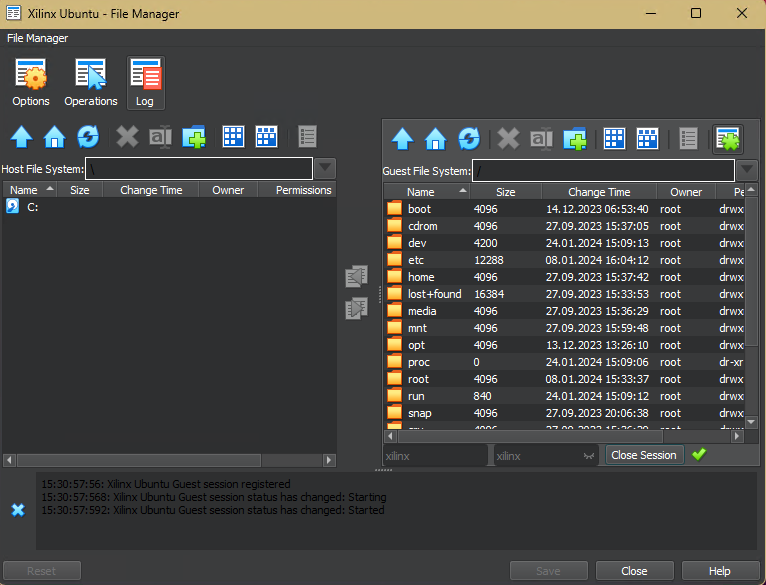Create new folder in host pane
Screen dimensions: 766x585
[193, 137]
